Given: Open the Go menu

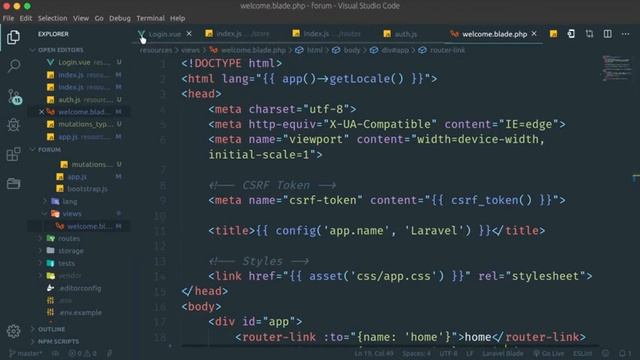Looking at the screenshot, I should (x=99, y=18).
